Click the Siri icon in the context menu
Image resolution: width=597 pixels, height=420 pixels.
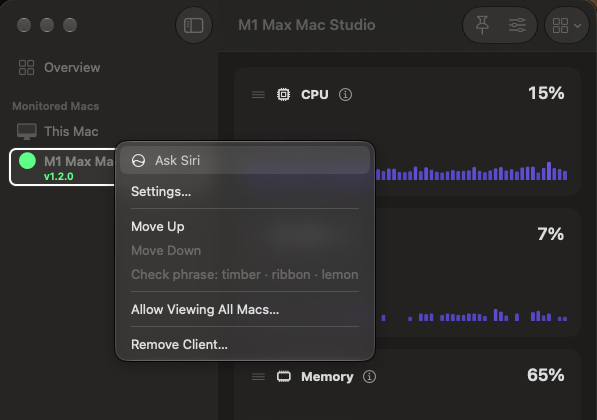point(139,161)
